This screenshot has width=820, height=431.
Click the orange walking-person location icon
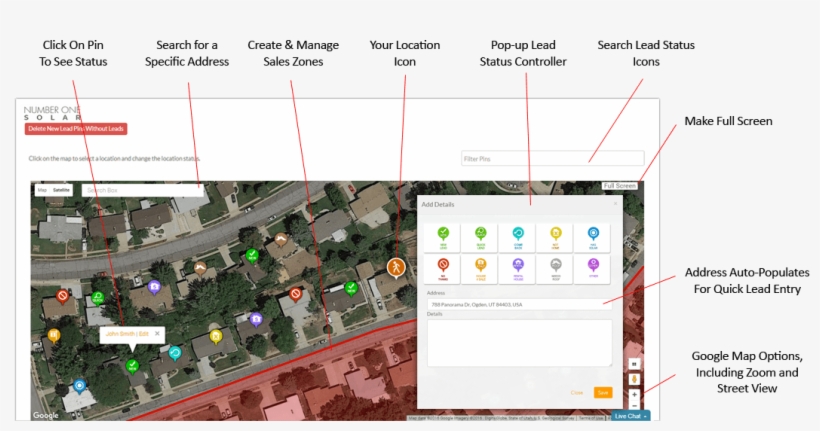click(396, 267)
